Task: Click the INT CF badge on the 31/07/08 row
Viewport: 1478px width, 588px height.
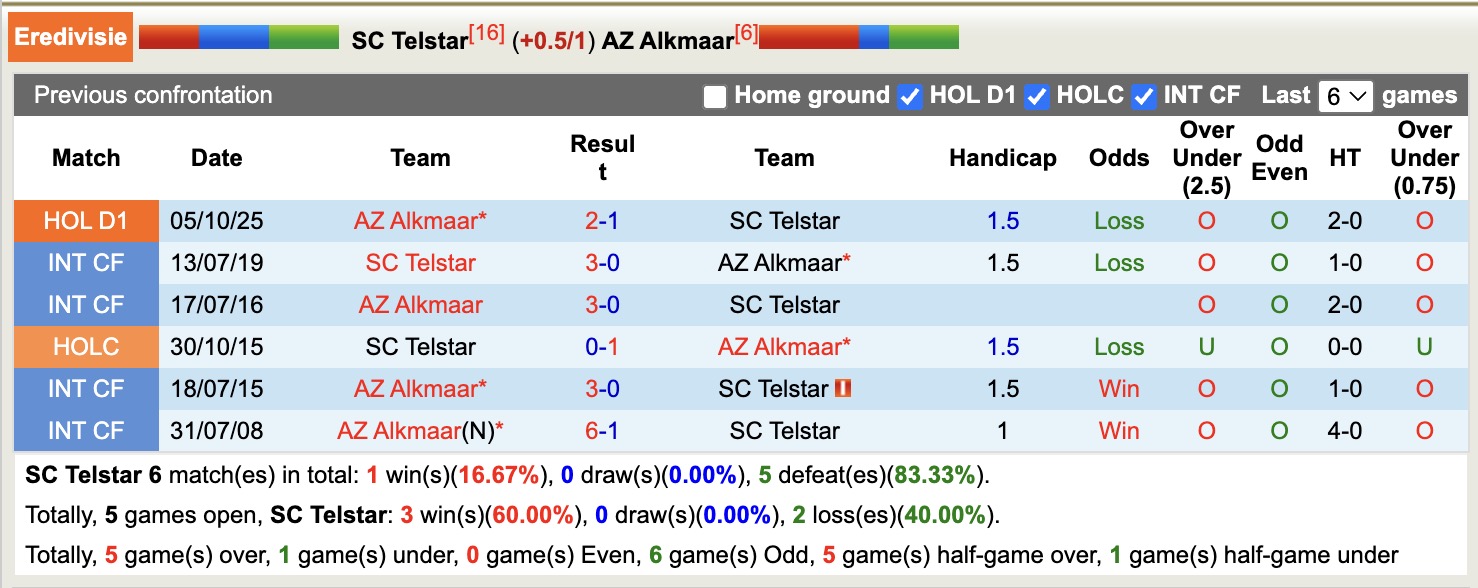Action: [86, 431]
